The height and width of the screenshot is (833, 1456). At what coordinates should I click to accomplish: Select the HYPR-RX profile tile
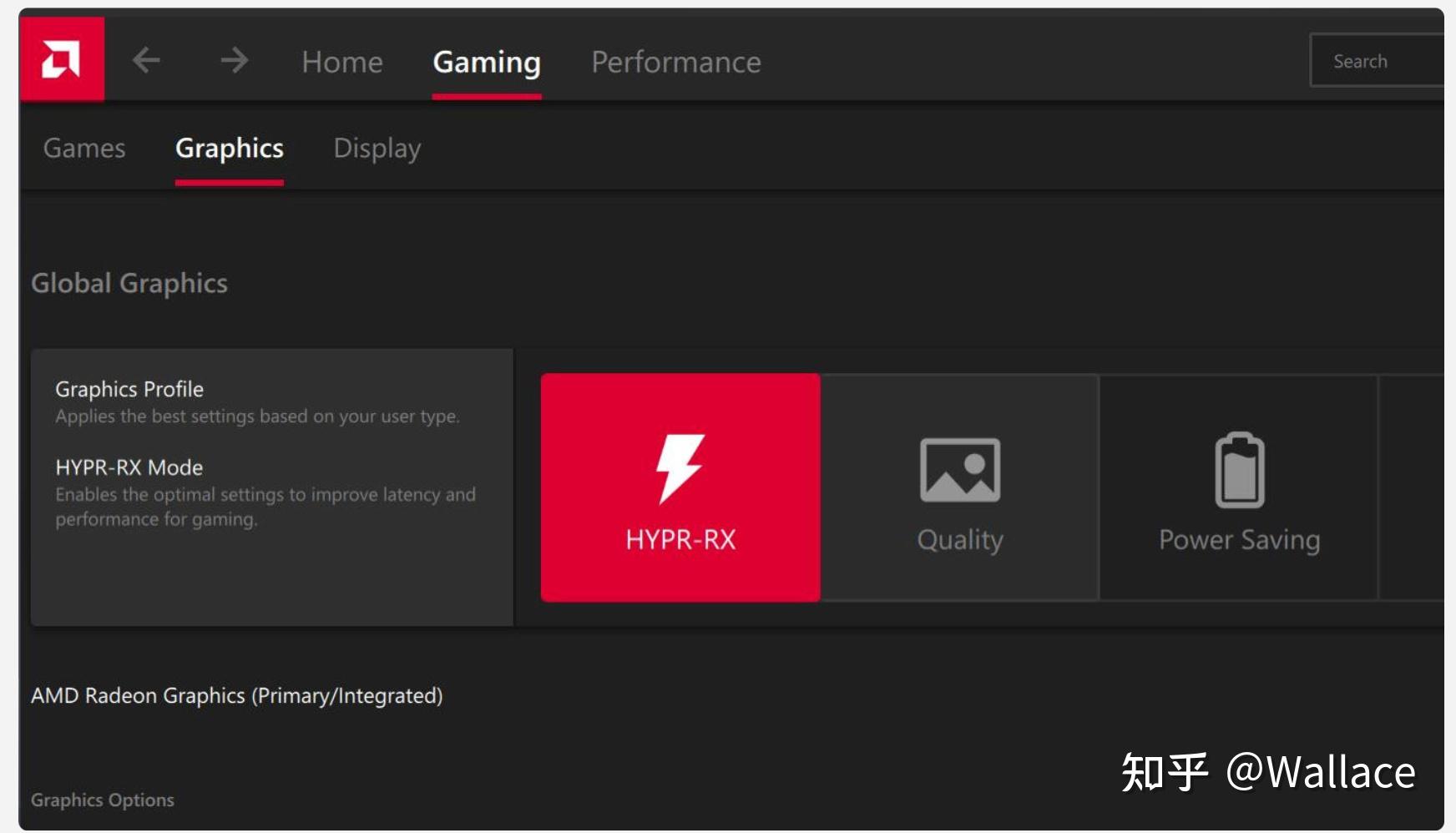(680, 487)
